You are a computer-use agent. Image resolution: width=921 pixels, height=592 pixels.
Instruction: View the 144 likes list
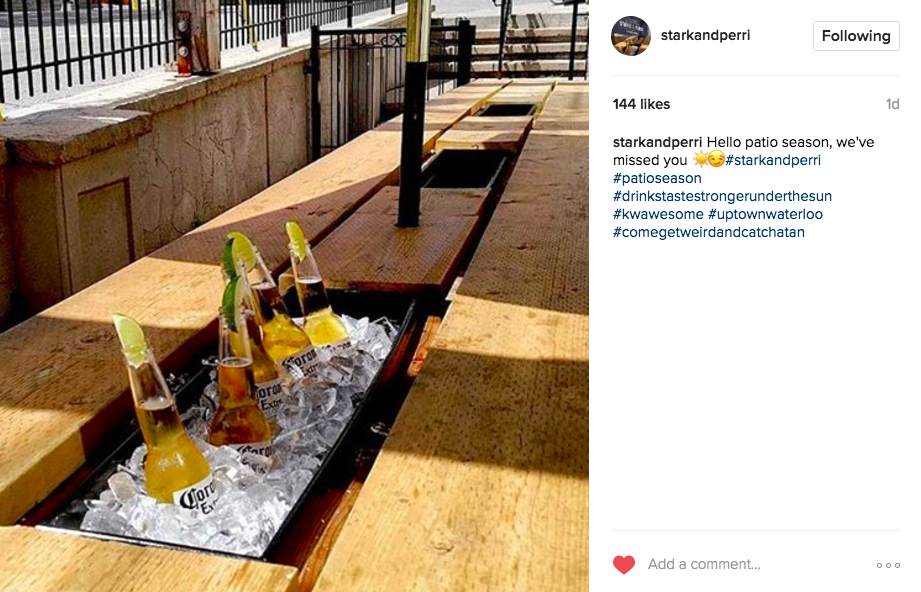coord(641,104)
